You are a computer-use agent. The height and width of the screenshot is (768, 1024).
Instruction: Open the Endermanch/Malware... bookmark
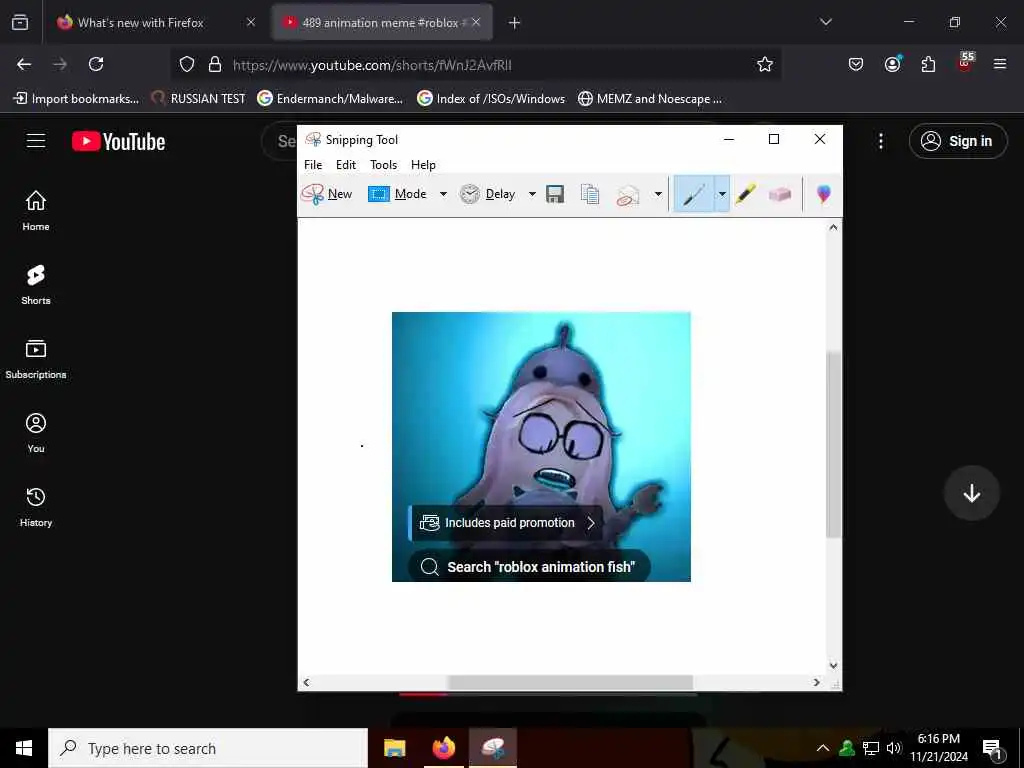330,99
